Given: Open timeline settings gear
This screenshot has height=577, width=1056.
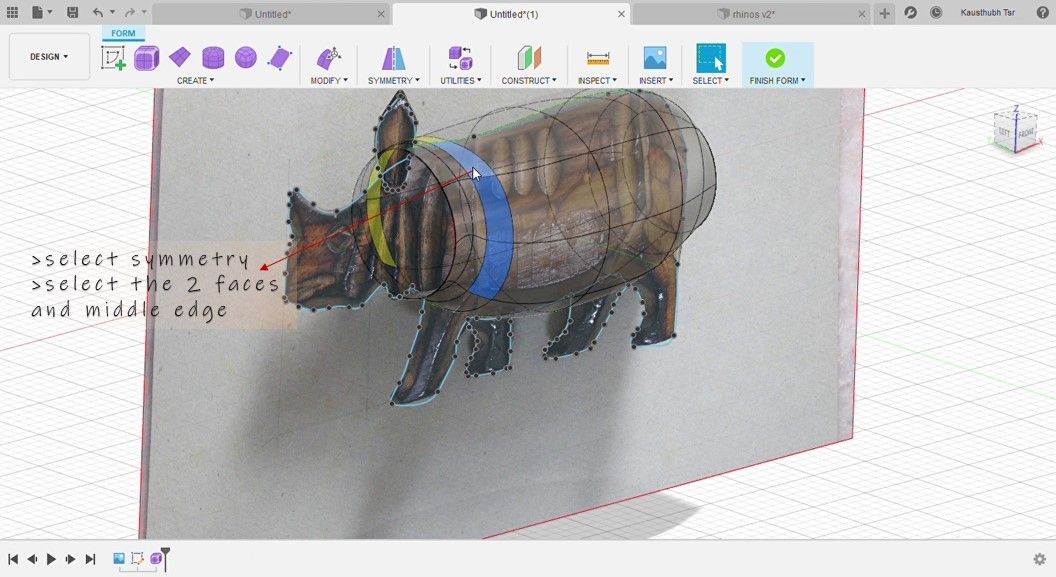Looking at the screenshot, I should pyautogui.click(x=1040, y=559).
